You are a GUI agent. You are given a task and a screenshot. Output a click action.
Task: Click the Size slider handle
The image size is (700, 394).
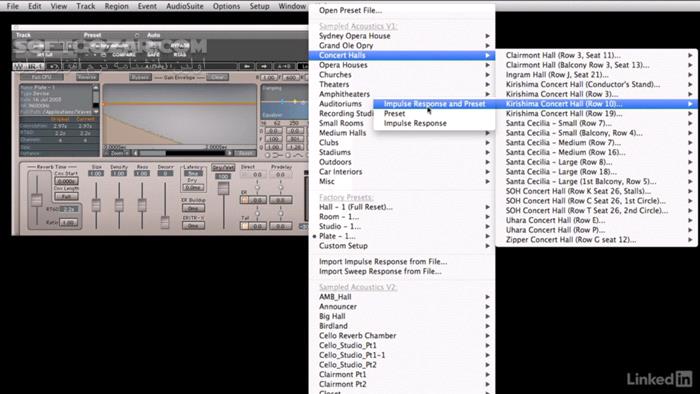pos(96,205)
